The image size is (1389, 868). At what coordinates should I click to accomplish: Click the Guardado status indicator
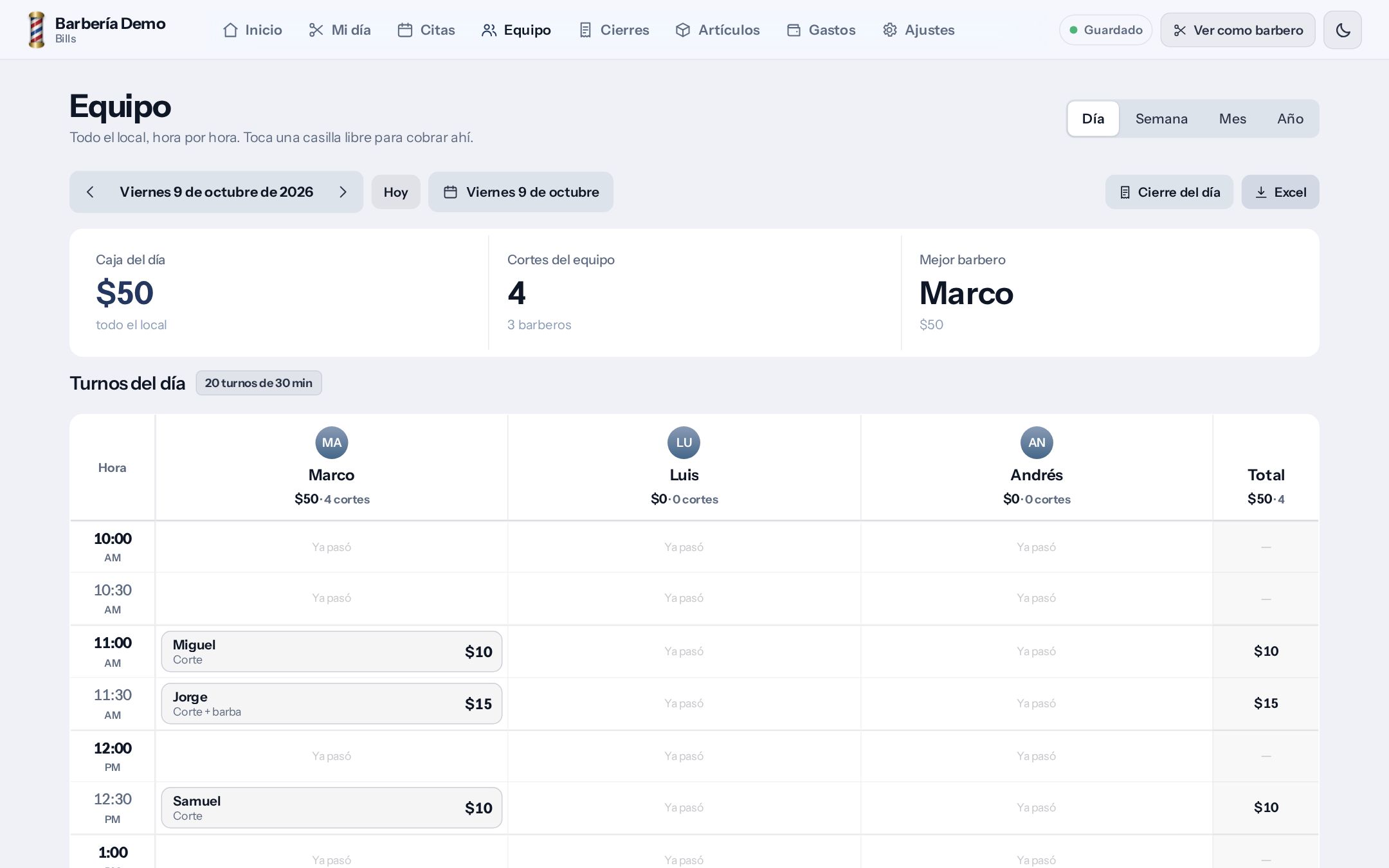pos(1105,30)
